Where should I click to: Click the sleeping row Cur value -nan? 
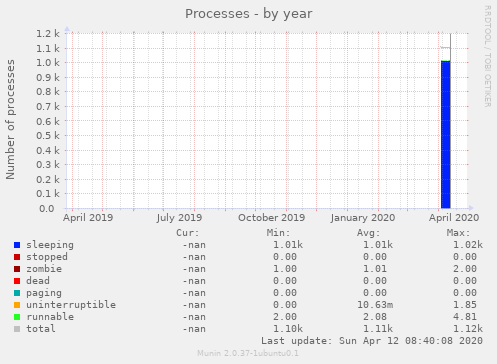click(x=194, y=245)
